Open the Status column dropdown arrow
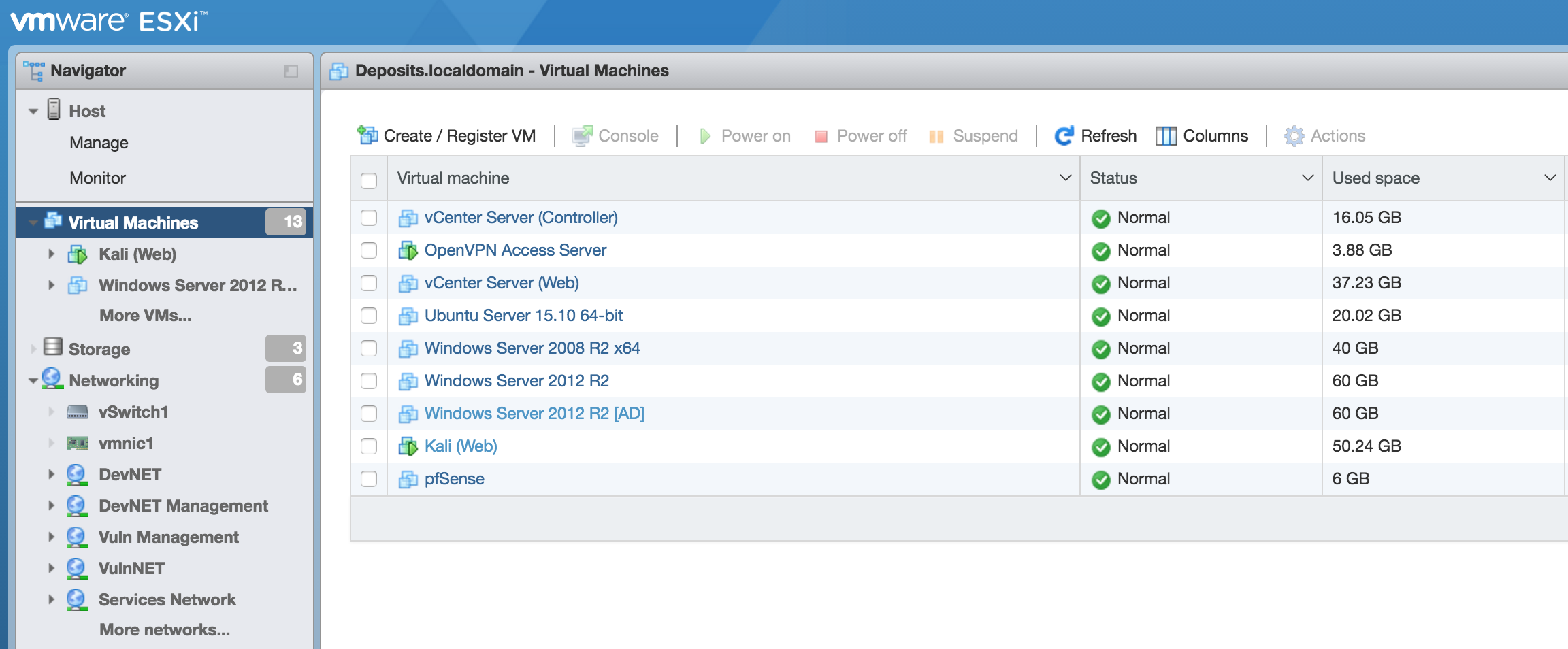 click(x=1307, y=178)
